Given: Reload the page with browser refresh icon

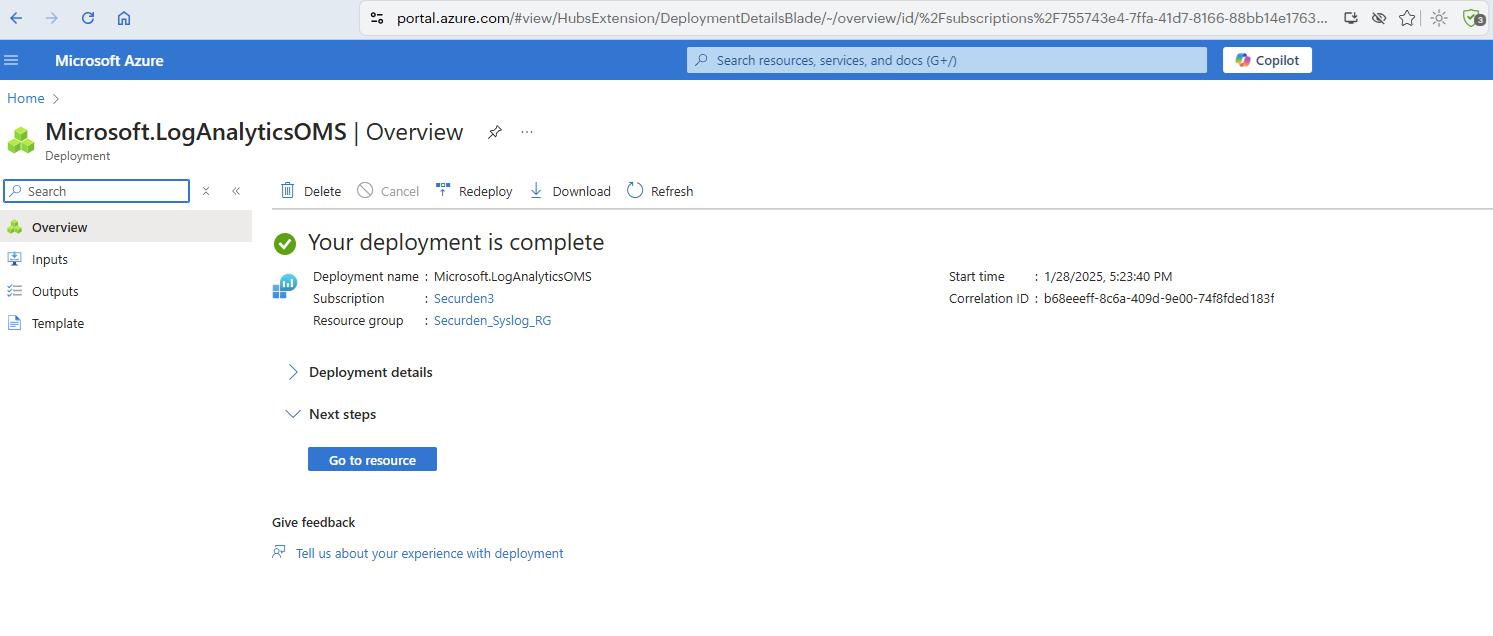Looking at the screenshot, I should coord(88,18).
